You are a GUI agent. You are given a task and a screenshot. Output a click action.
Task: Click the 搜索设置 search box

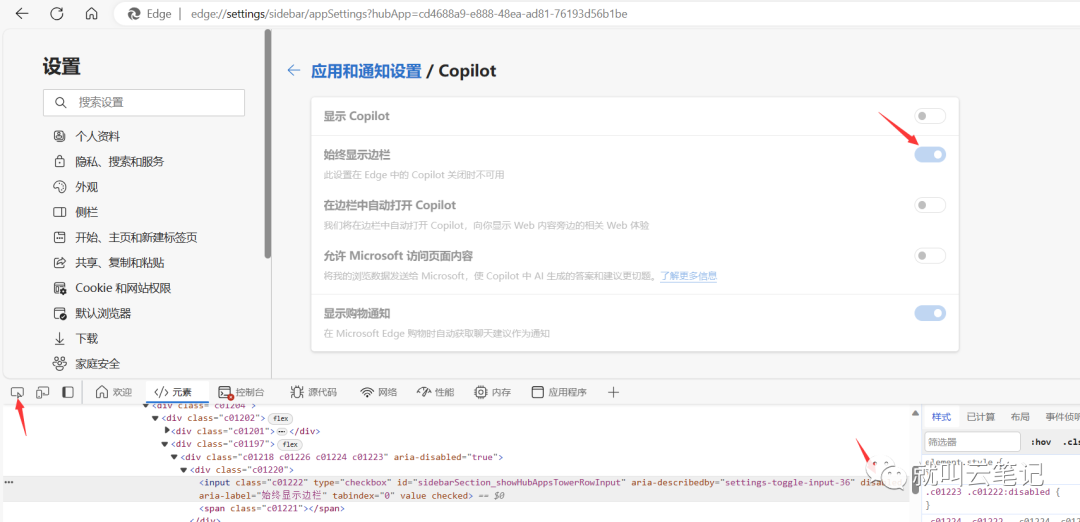144,103
